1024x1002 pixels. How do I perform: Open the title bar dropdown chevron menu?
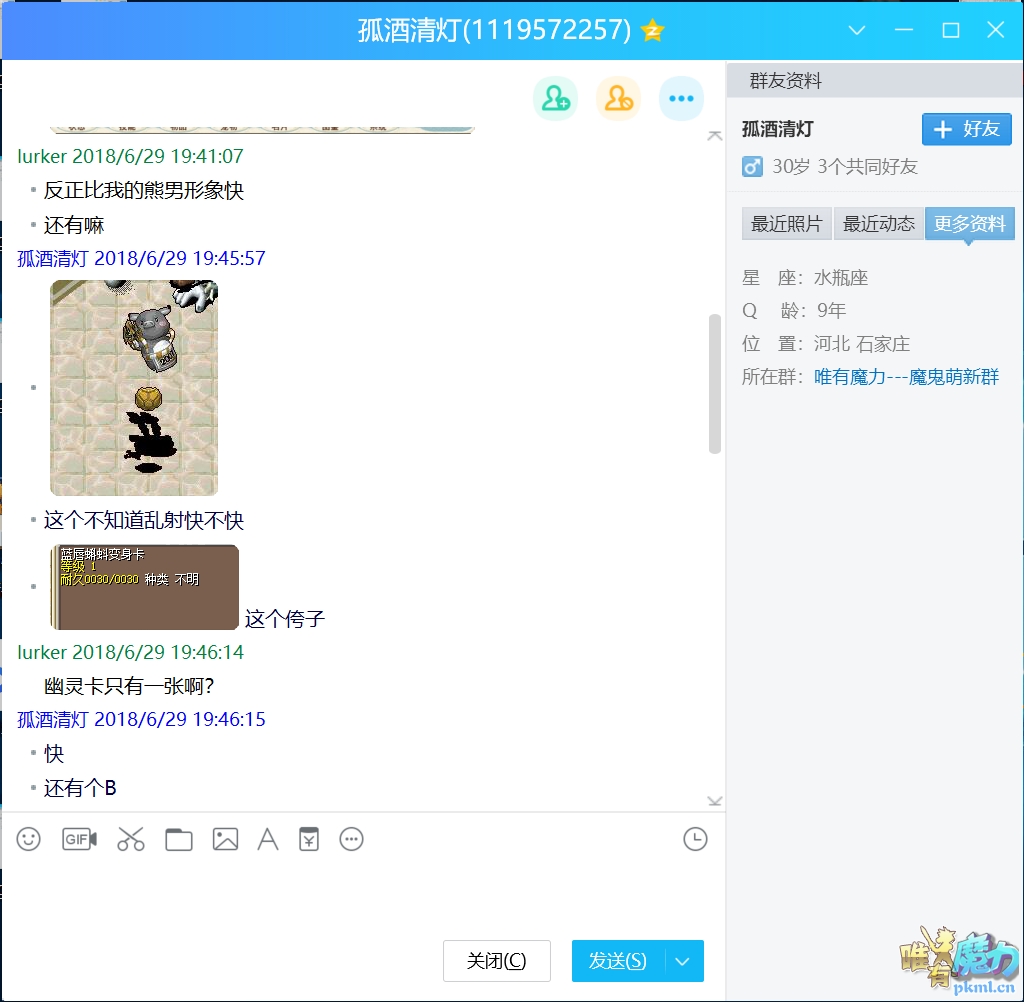(x=857, y=30)
